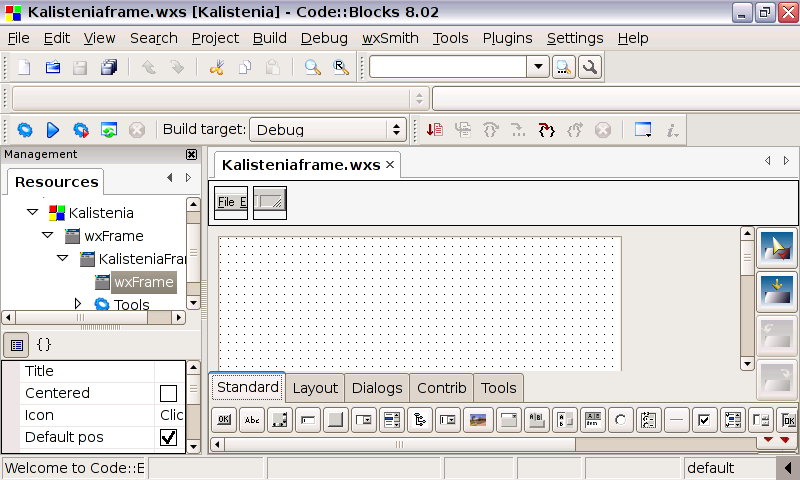Open the Tools palette tab
The height and width of the screenshot is (480, 800).
(x=498, y=388)
